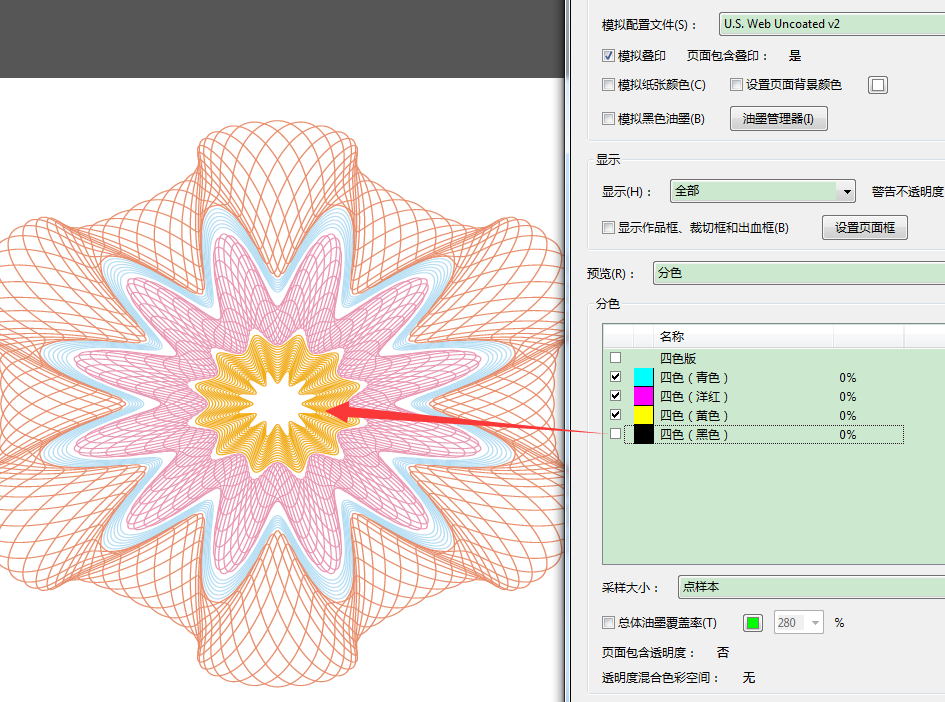945x702 pixels.
Task: Click the magenta 四色（洋红）plate swatch
Action: pos(643,396)
